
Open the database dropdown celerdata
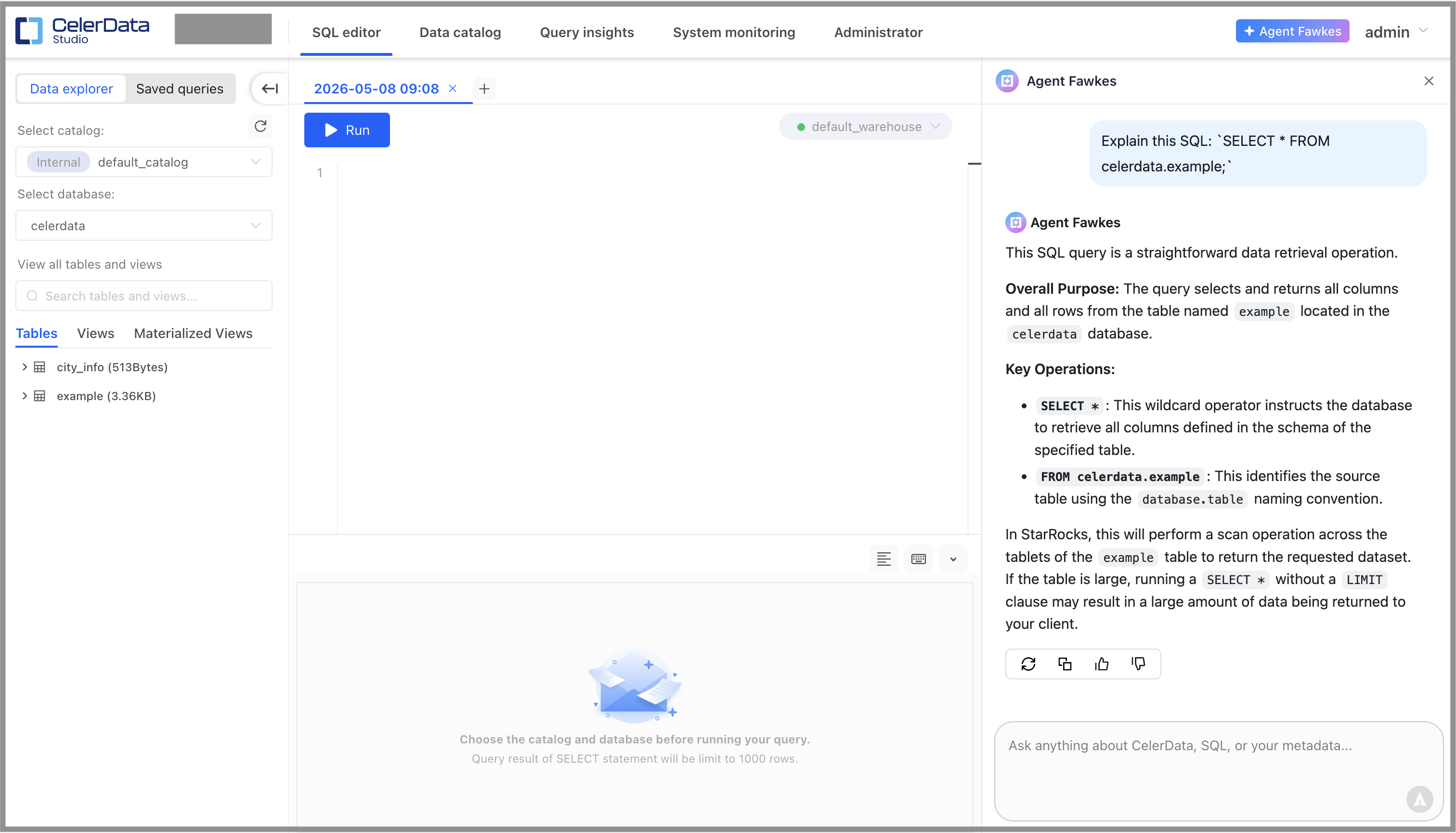(x=144, y=225)
